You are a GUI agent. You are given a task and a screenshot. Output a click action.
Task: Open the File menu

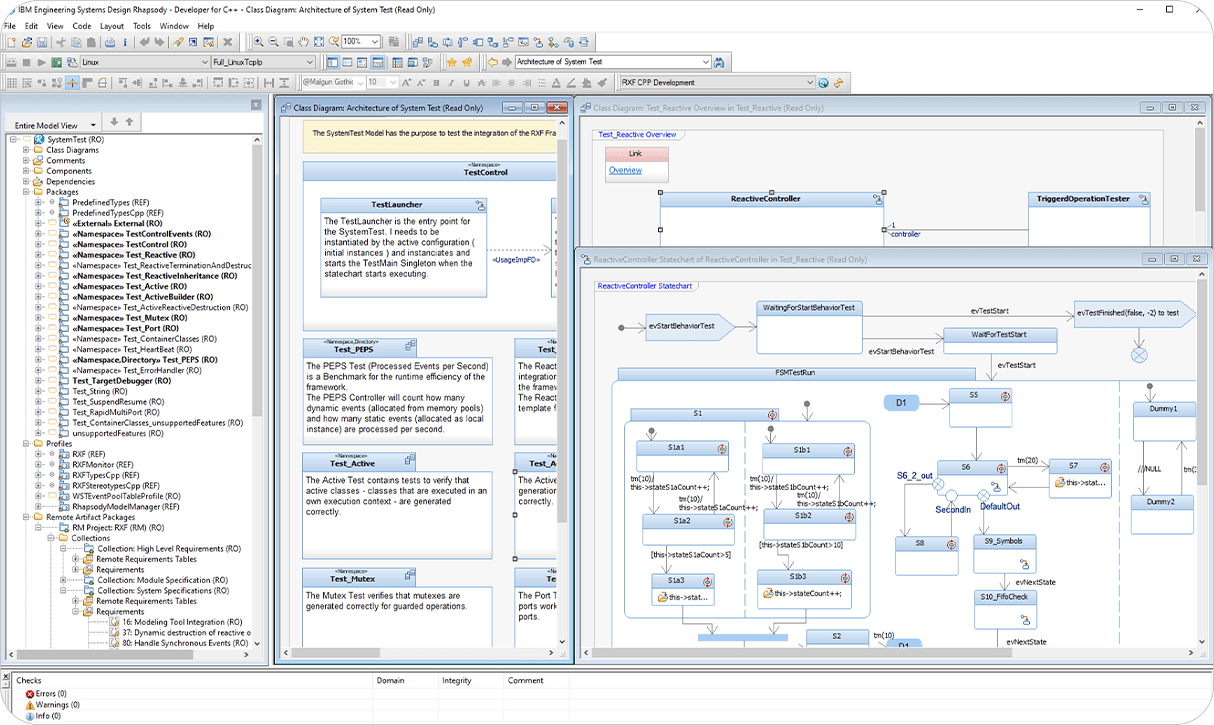(x=10, y=26)
